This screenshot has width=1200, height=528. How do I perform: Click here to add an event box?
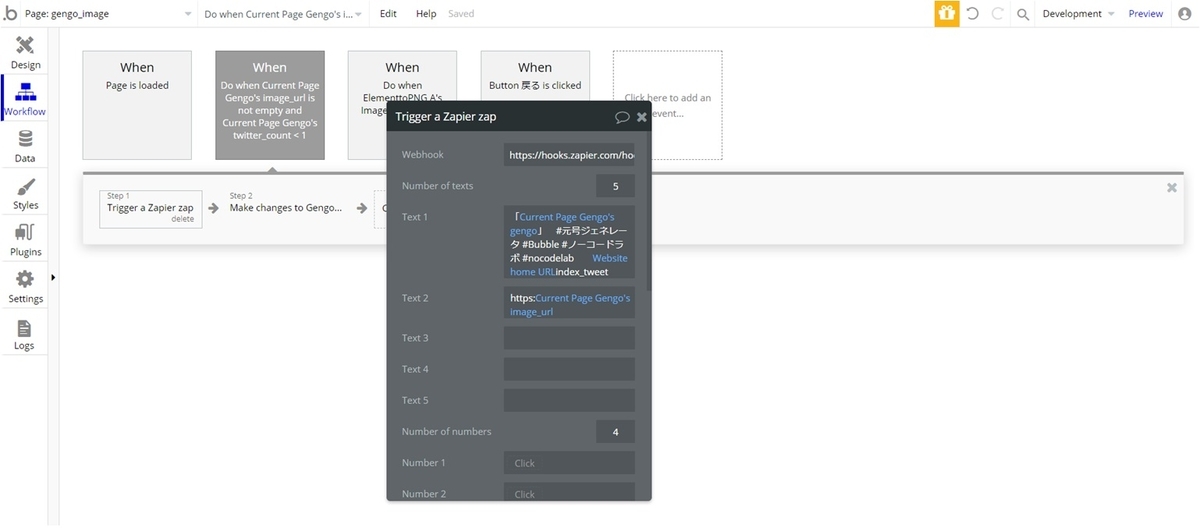[668, 105]
